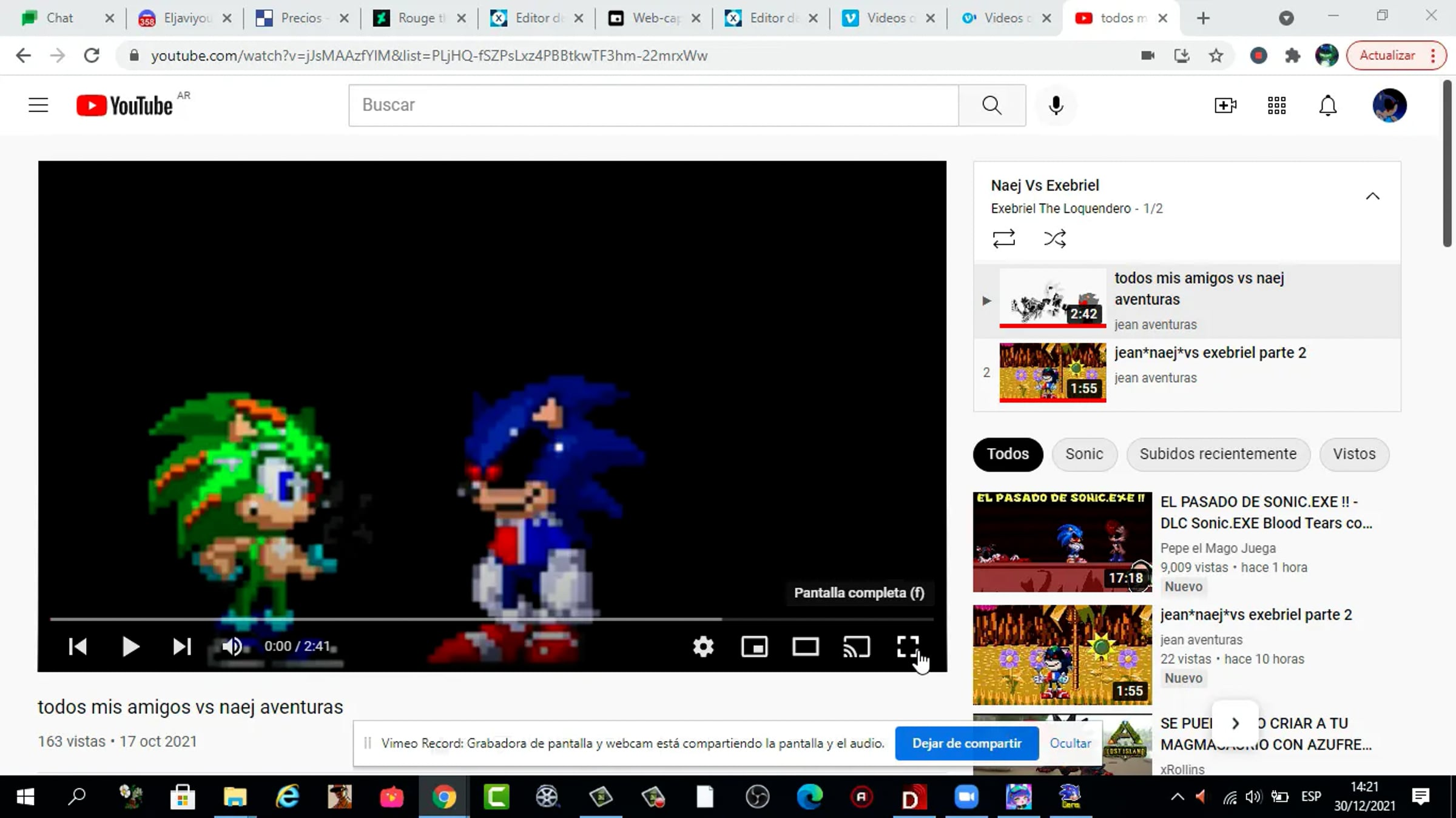Screen dimensions: 1456x818
Task: Open the notifications bell
Action: point(1327,106)
